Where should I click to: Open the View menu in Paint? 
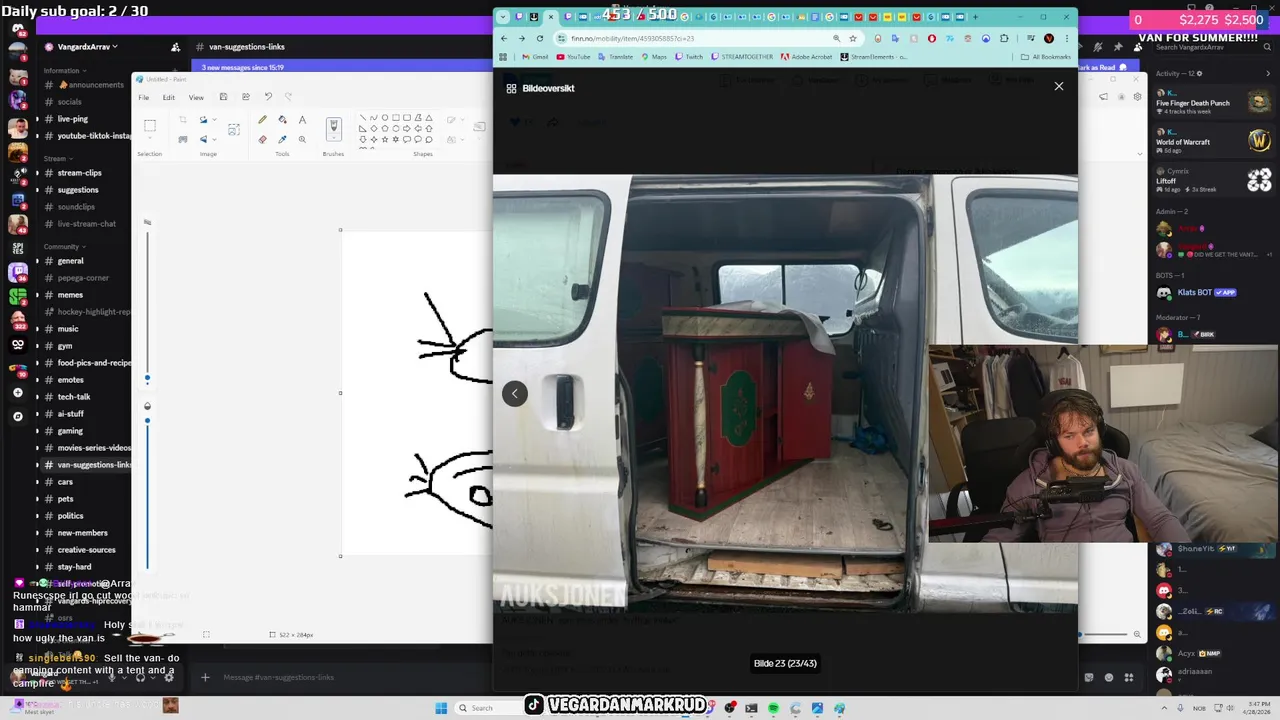pos(196,97)
